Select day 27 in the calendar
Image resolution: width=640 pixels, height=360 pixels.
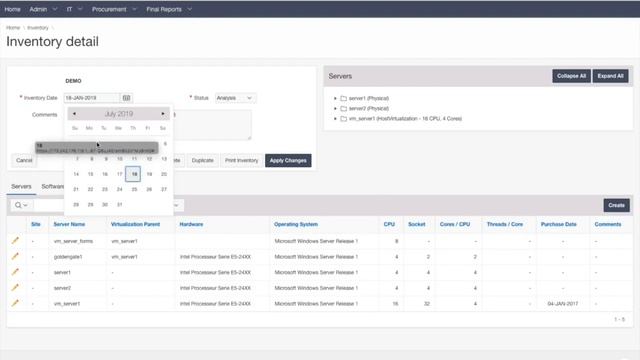[164, 189]
